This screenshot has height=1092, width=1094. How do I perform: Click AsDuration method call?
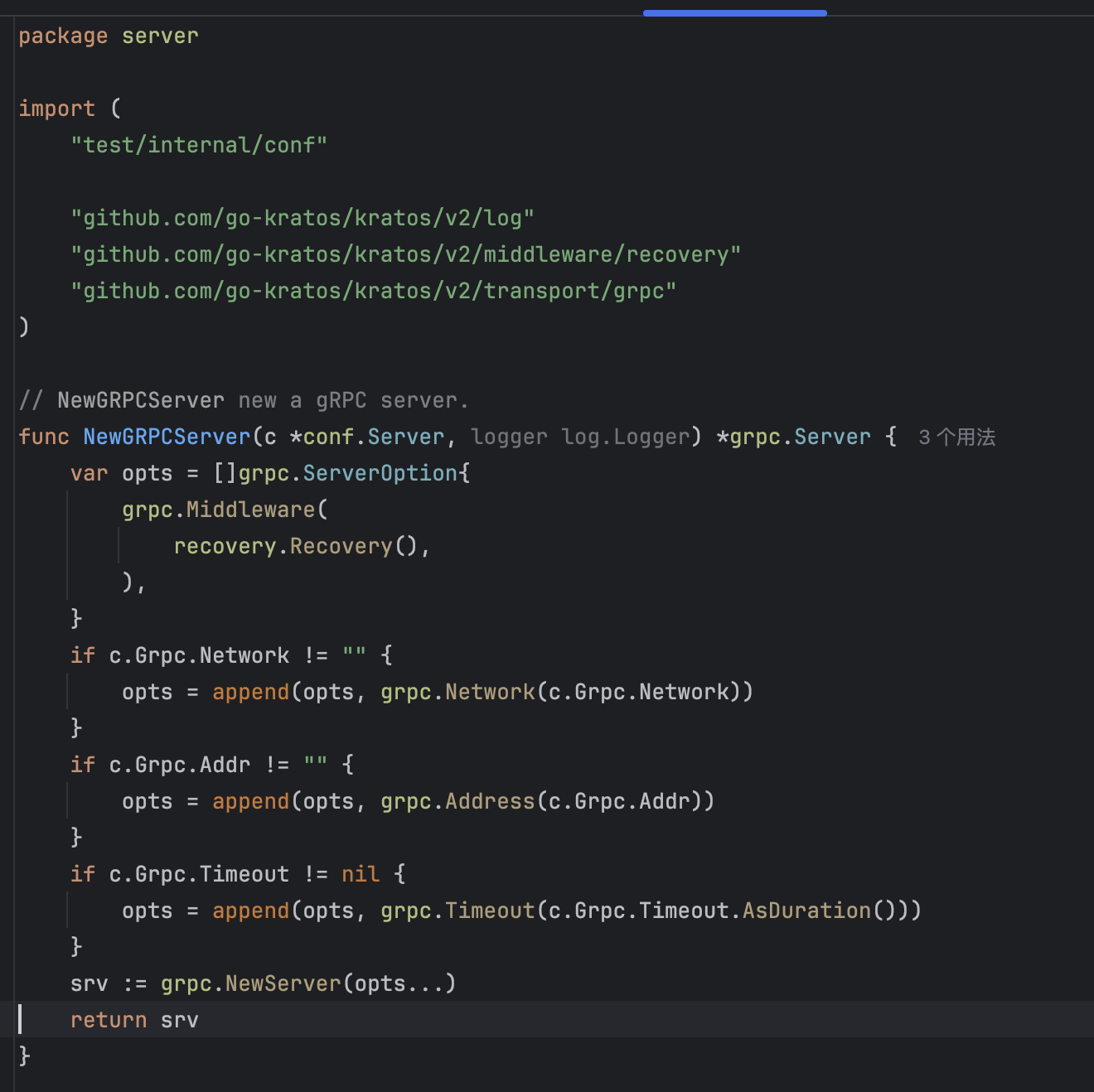pos(806,911)
